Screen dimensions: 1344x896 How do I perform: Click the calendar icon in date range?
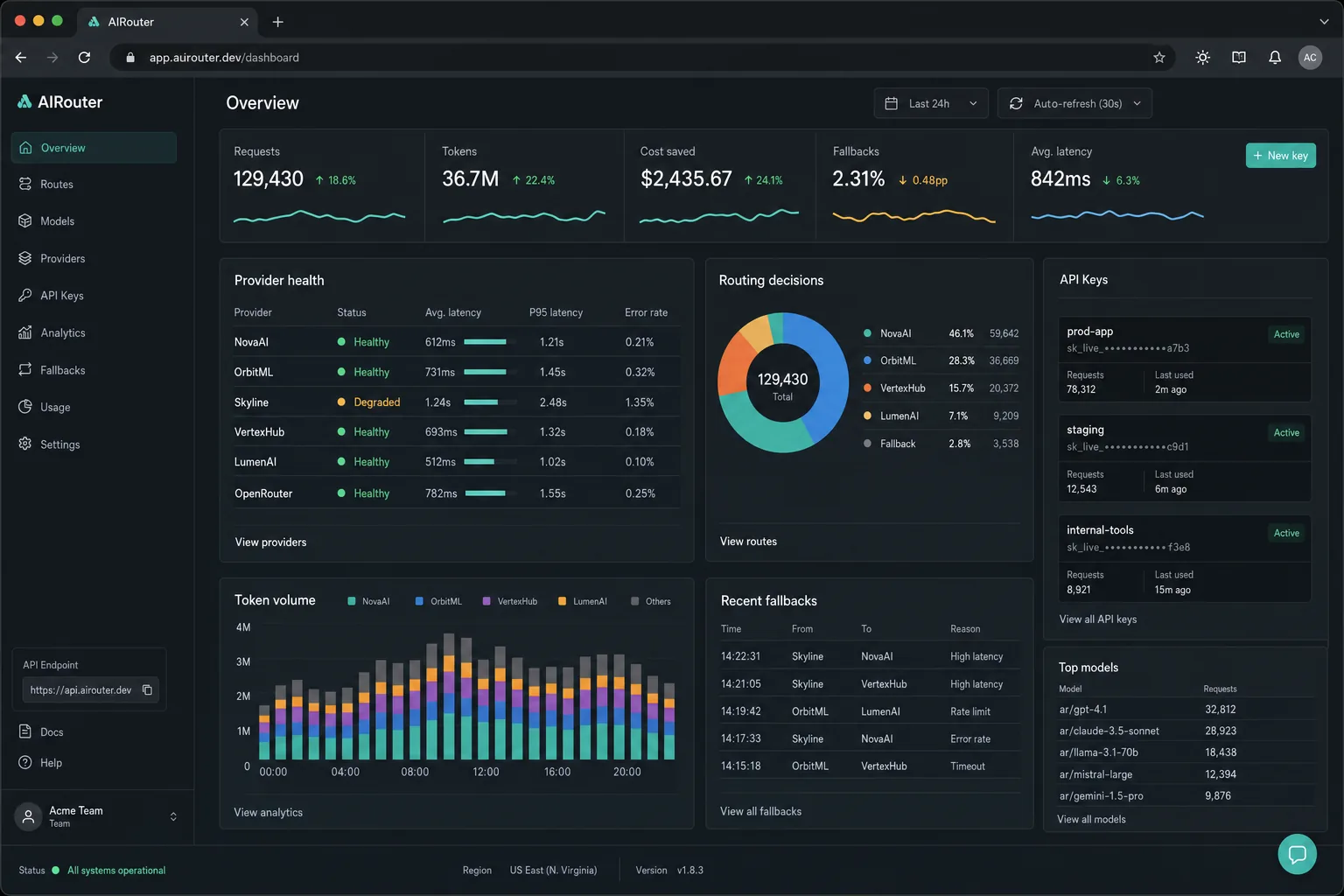[892, 103]
